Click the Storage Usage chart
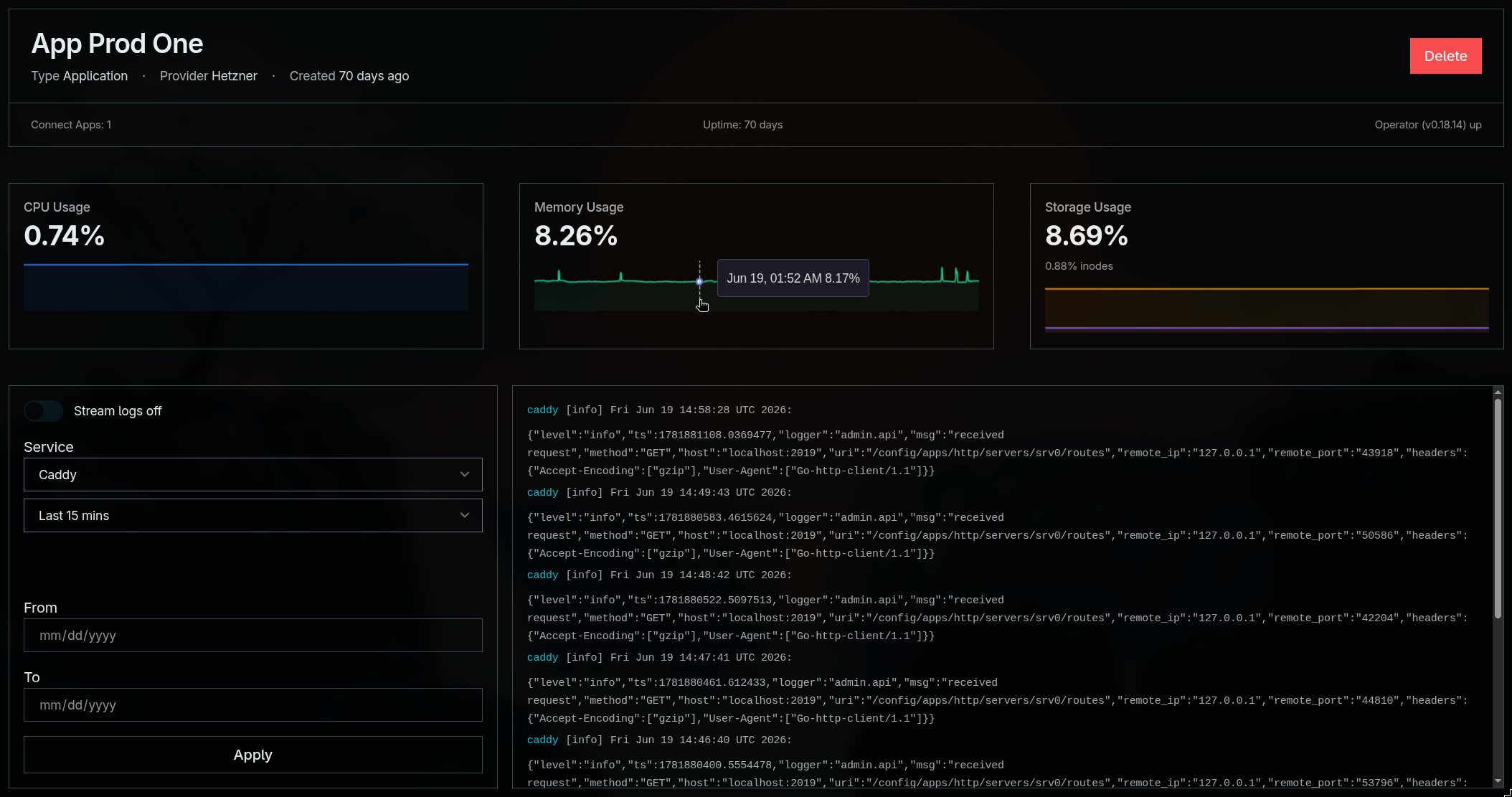Image resolution: width=1512 pixels, height=797 pixels. pos(1267,308)
